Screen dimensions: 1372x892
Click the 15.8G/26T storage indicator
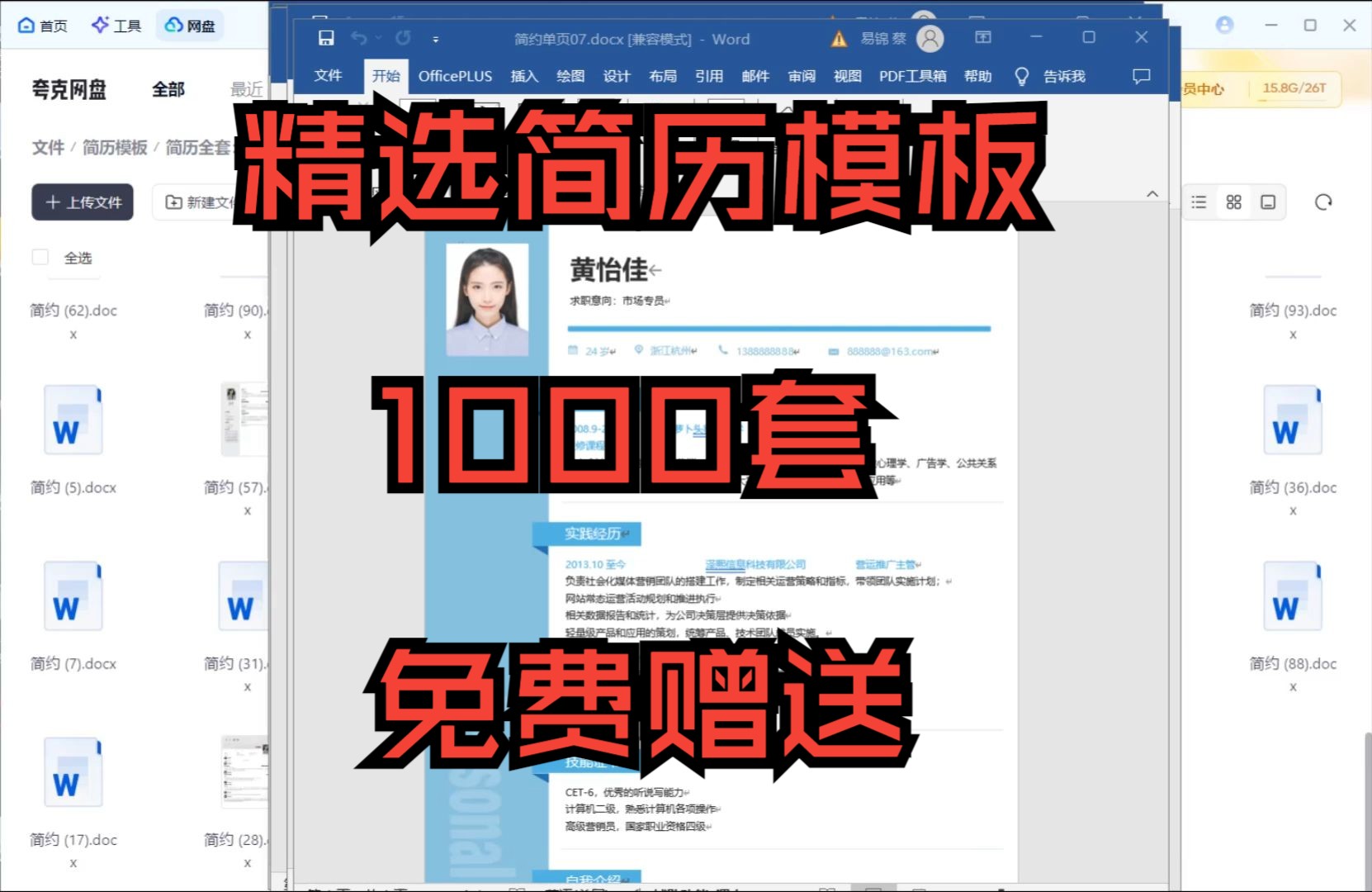1294,88
